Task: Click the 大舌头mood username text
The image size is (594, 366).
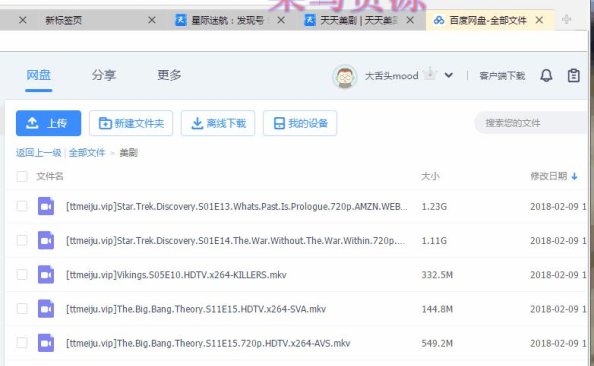Action: pyautogui.click(x=391, y=76)
